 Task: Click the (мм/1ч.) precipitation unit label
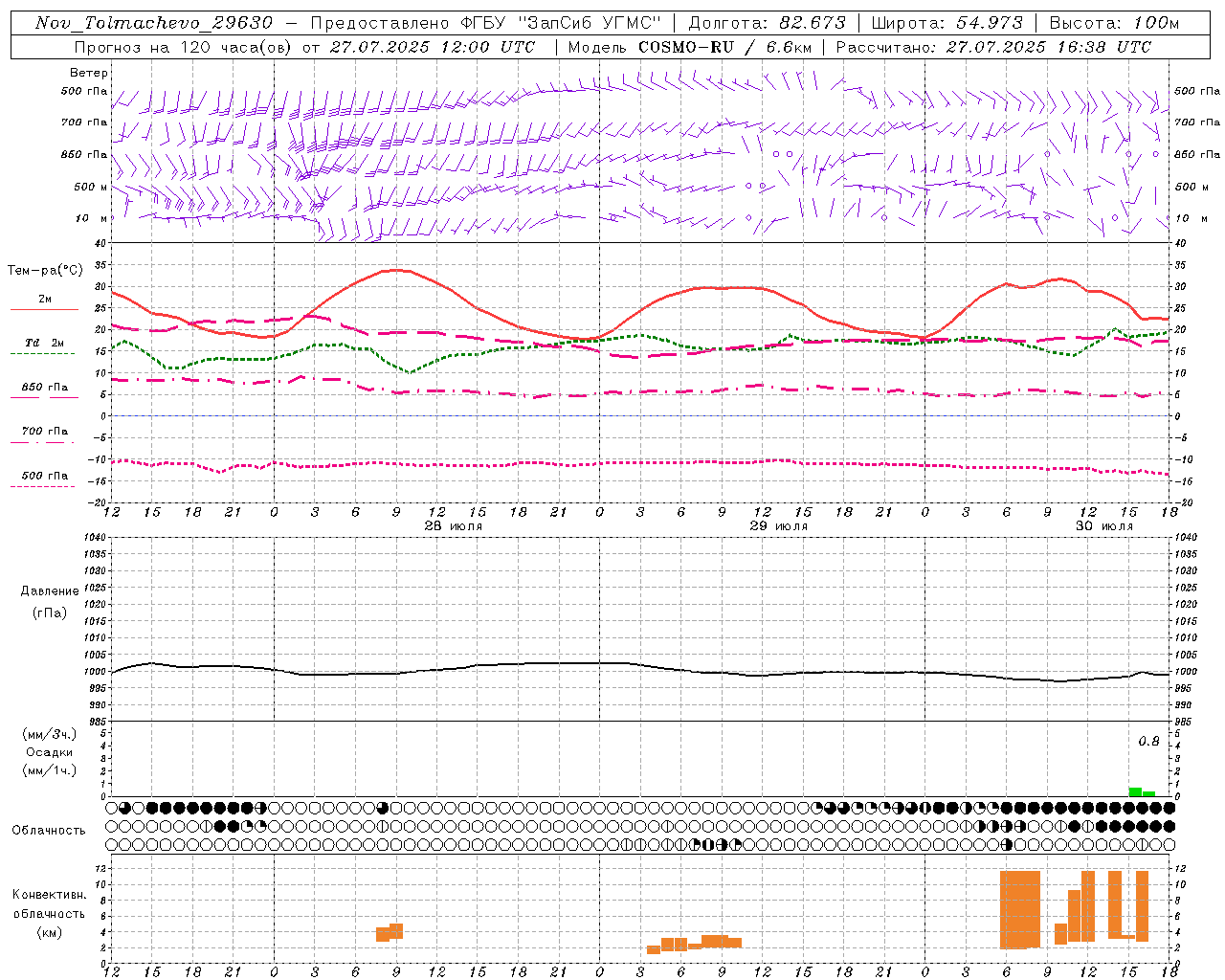click(50, 770)
